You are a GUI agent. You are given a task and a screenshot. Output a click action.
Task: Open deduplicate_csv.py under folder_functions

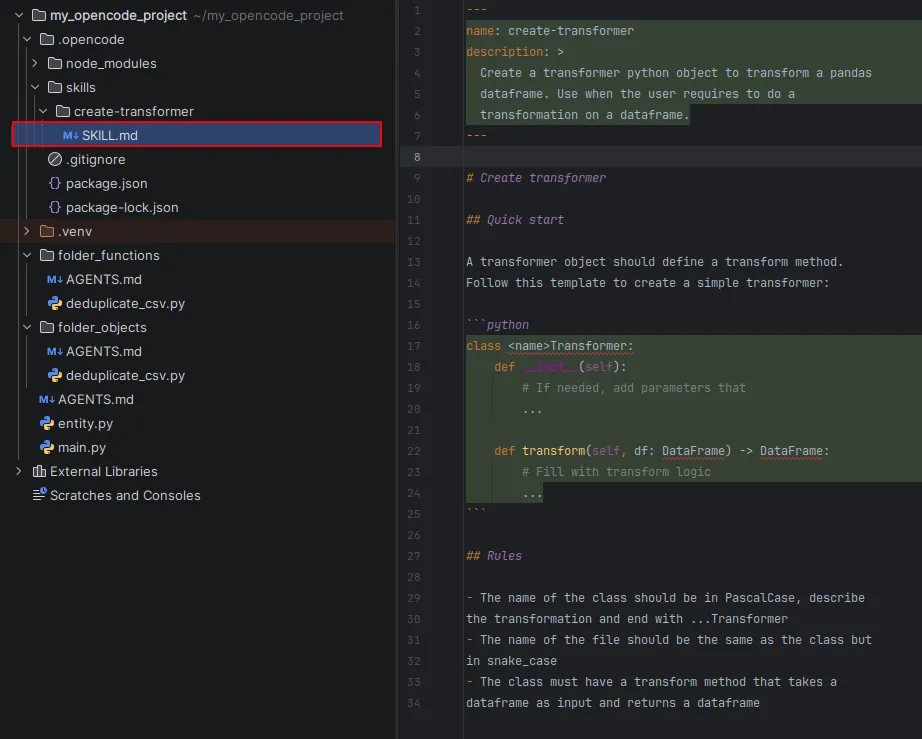[125, 303]
